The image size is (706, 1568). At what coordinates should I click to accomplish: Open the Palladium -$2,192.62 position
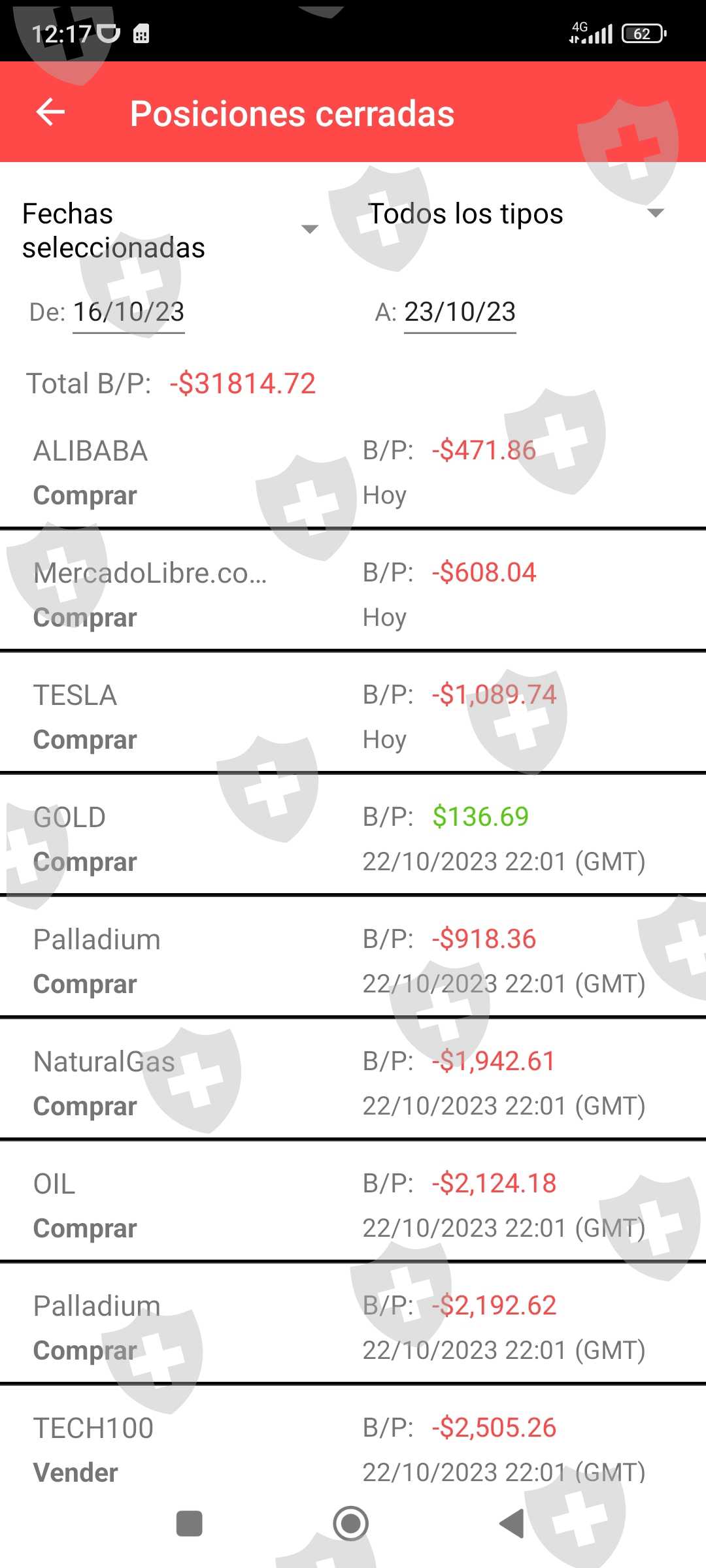click(353, 1328)
